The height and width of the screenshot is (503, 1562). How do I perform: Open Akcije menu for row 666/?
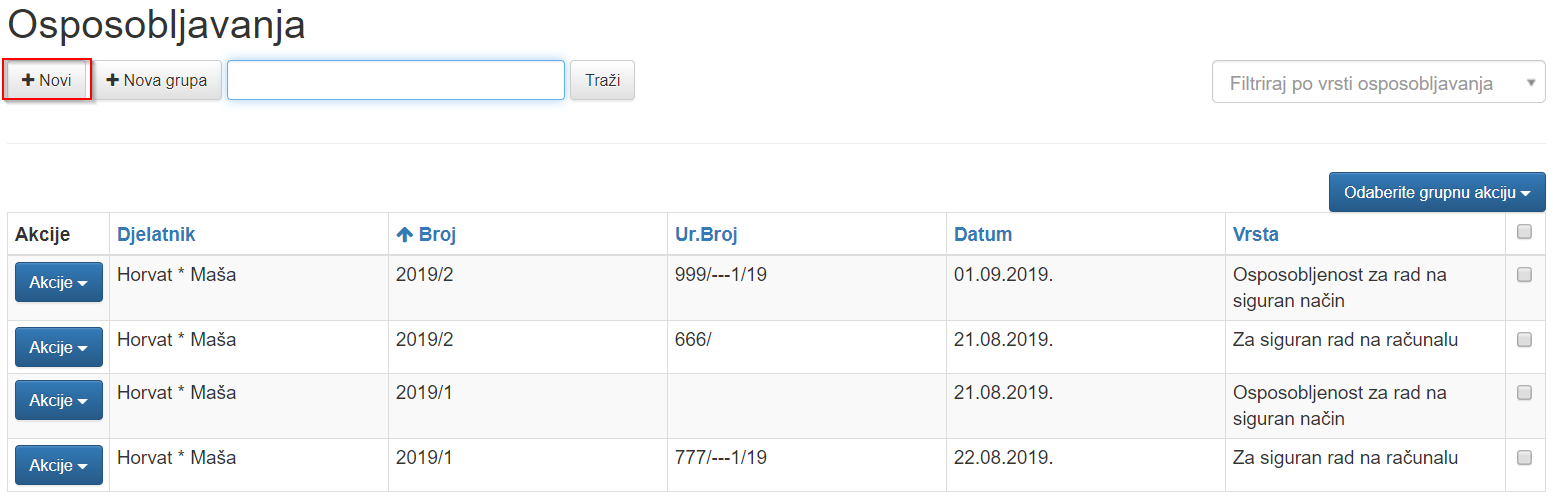(x=59, y=347)
